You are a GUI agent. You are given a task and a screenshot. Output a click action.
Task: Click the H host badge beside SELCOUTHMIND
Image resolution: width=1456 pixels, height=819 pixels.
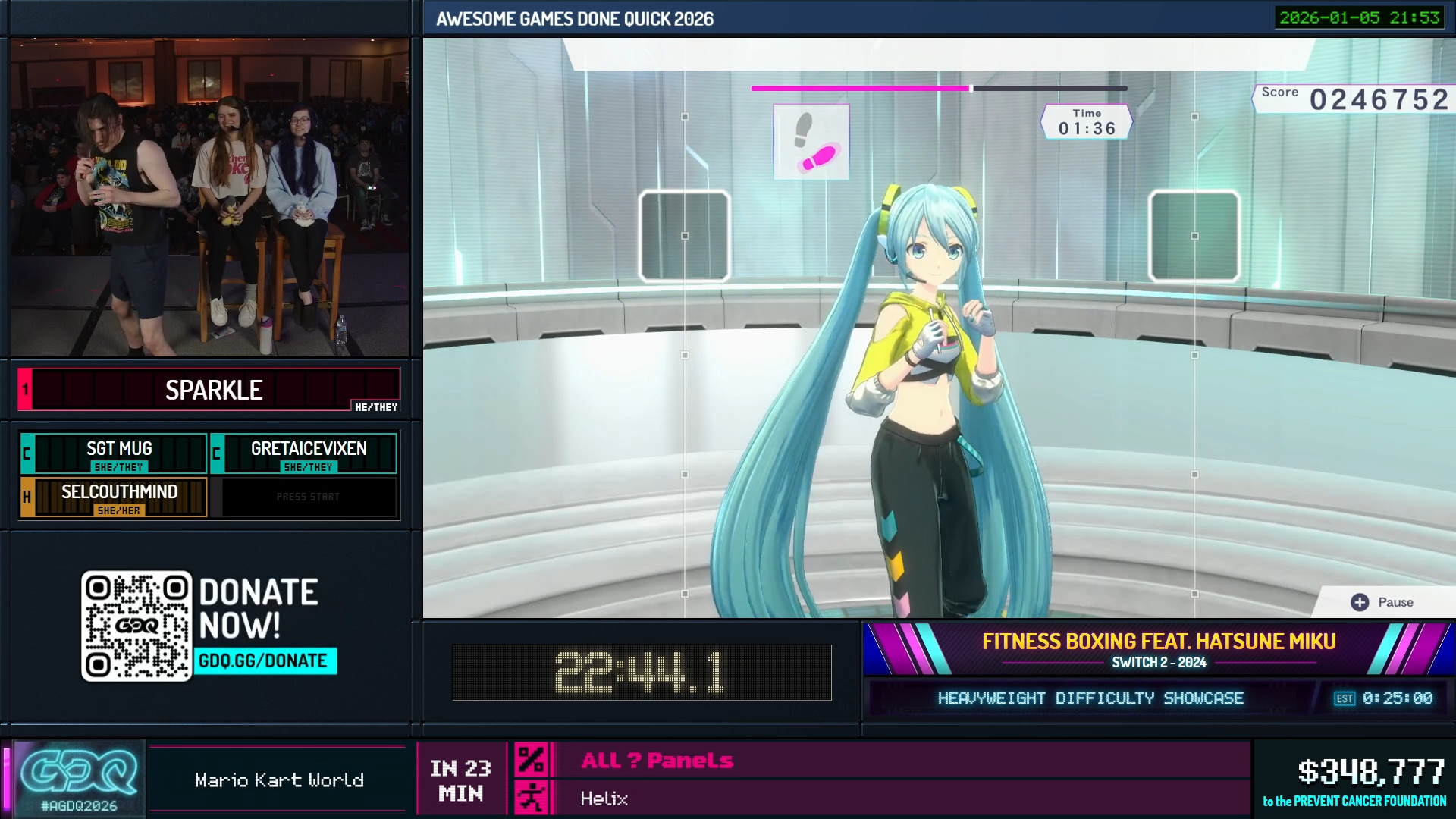pyautogui.click(x=27, y=497)
